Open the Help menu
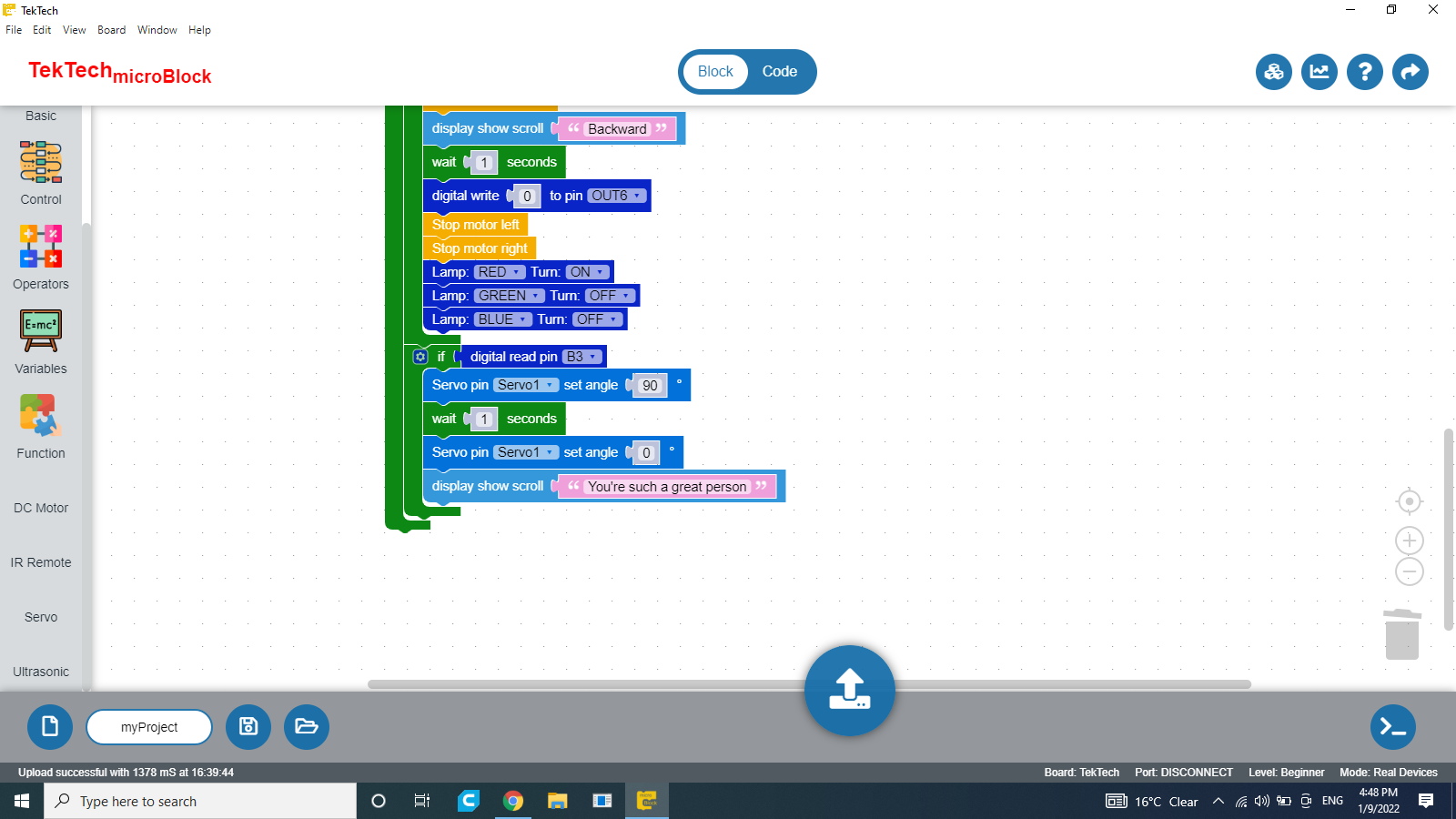 coord(199,30)
